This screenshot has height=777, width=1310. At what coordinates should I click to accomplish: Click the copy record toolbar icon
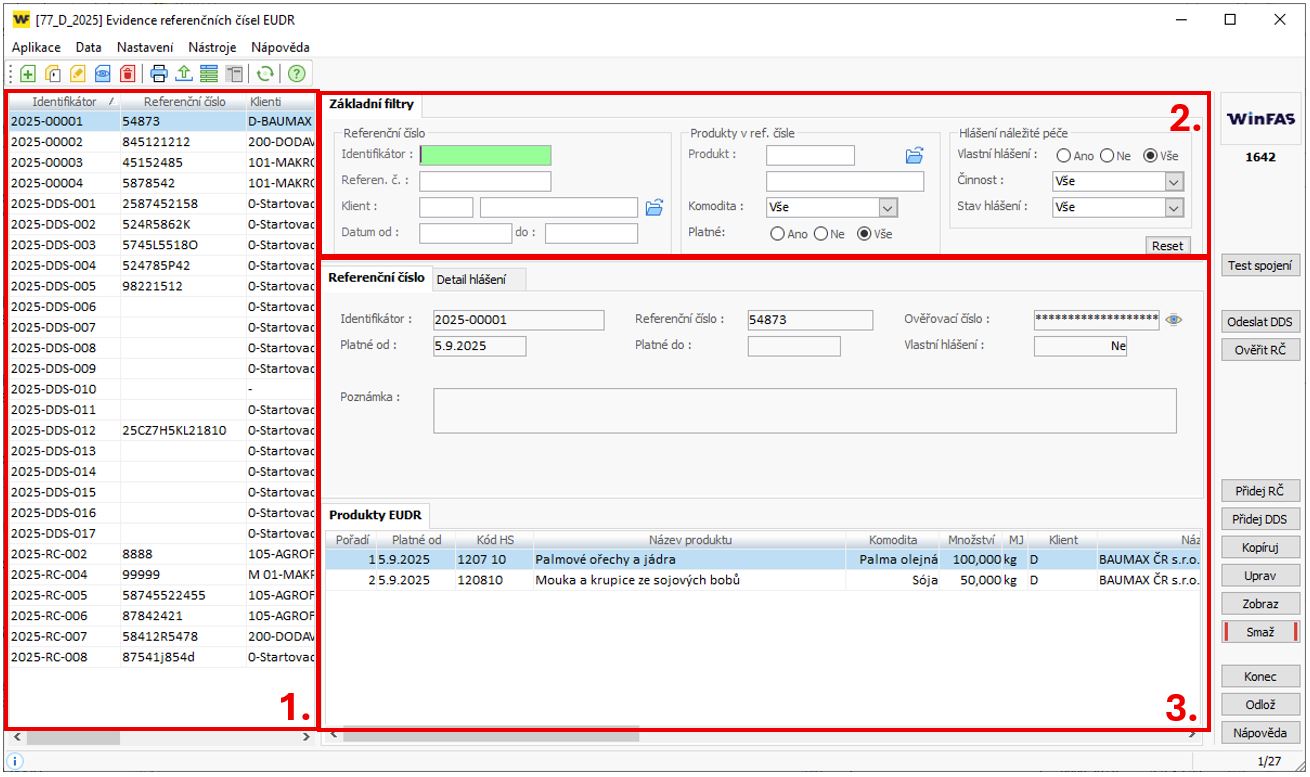tap(53, 73)
